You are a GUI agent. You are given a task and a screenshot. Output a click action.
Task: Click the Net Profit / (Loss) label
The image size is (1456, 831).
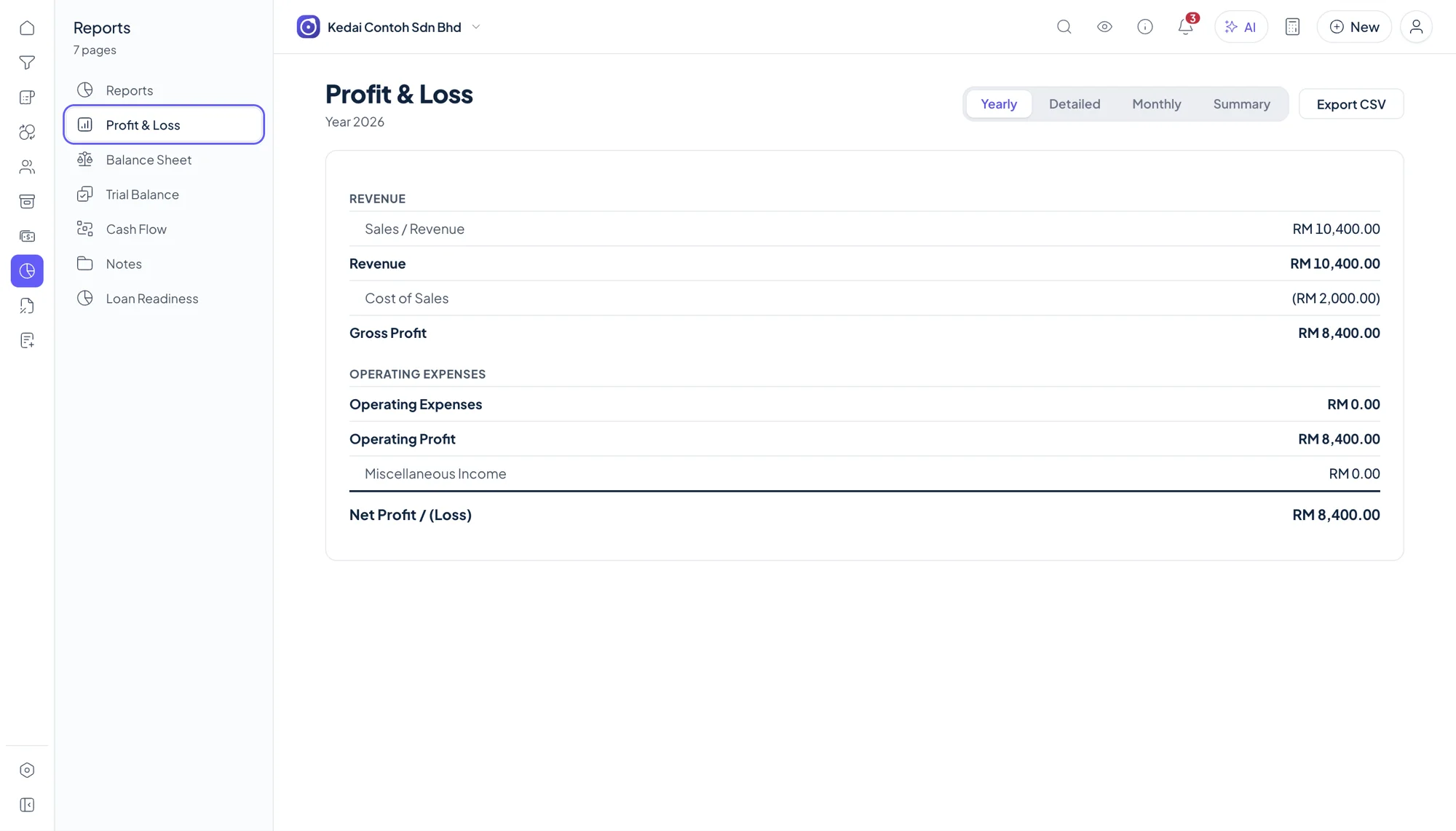(x=411, y=514)
